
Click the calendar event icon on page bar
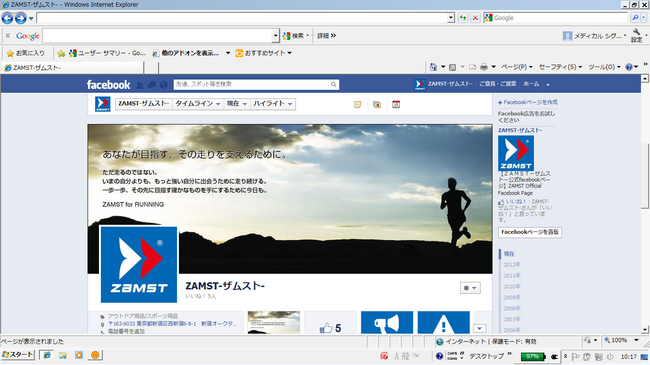tap(396, 105)
